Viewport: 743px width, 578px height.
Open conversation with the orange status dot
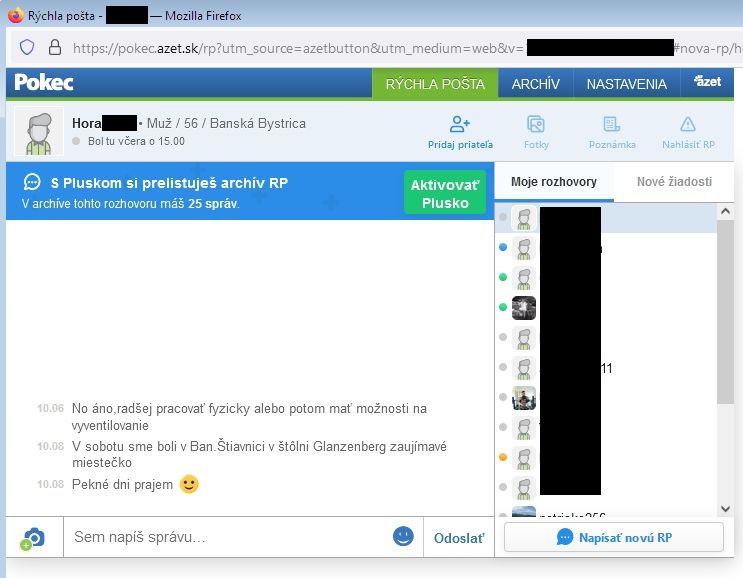[x=606, y=458]
